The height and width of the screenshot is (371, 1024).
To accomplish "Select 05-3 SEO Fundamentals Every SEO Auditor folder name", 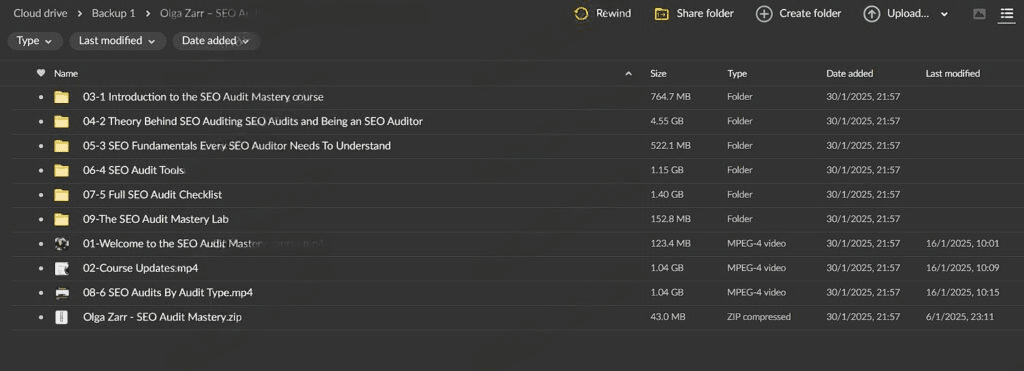I will [x=236, y=146].
